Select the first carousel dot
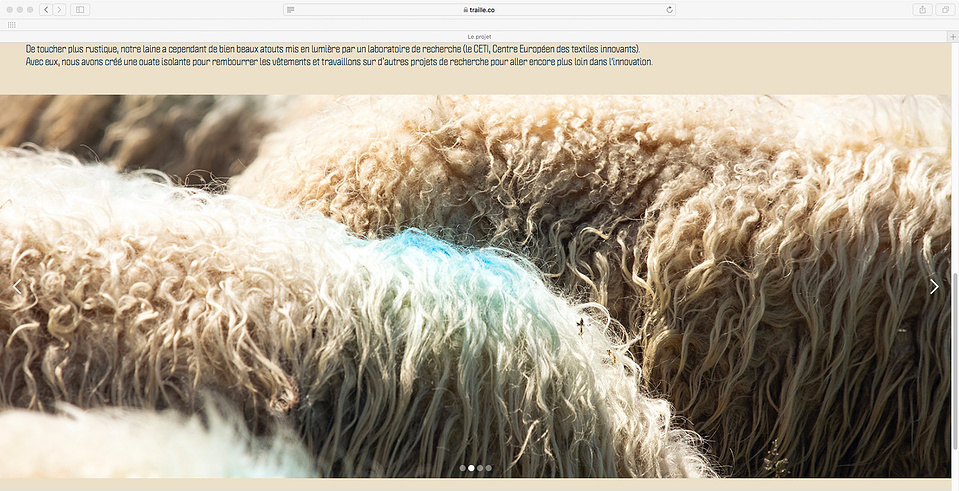This screenshot has width=959, height=491. 462,468
